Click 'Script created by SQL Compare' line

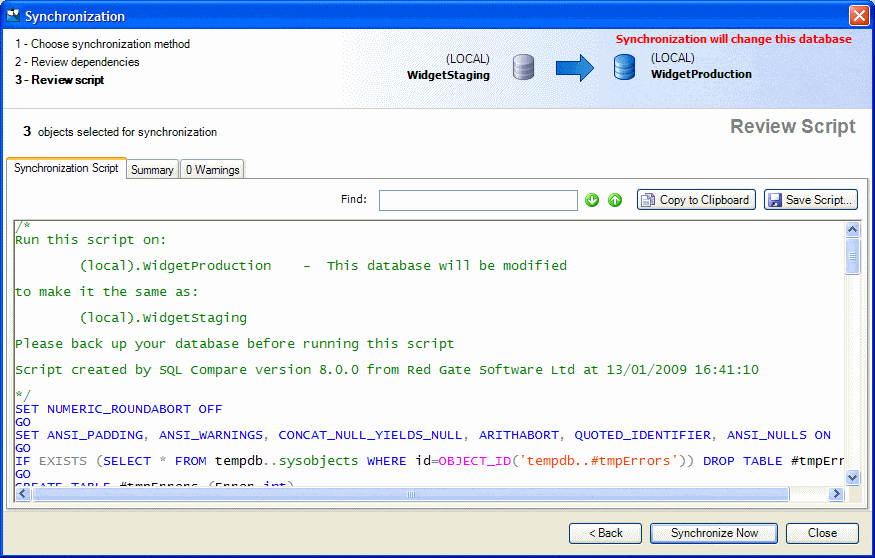[387, 370]
